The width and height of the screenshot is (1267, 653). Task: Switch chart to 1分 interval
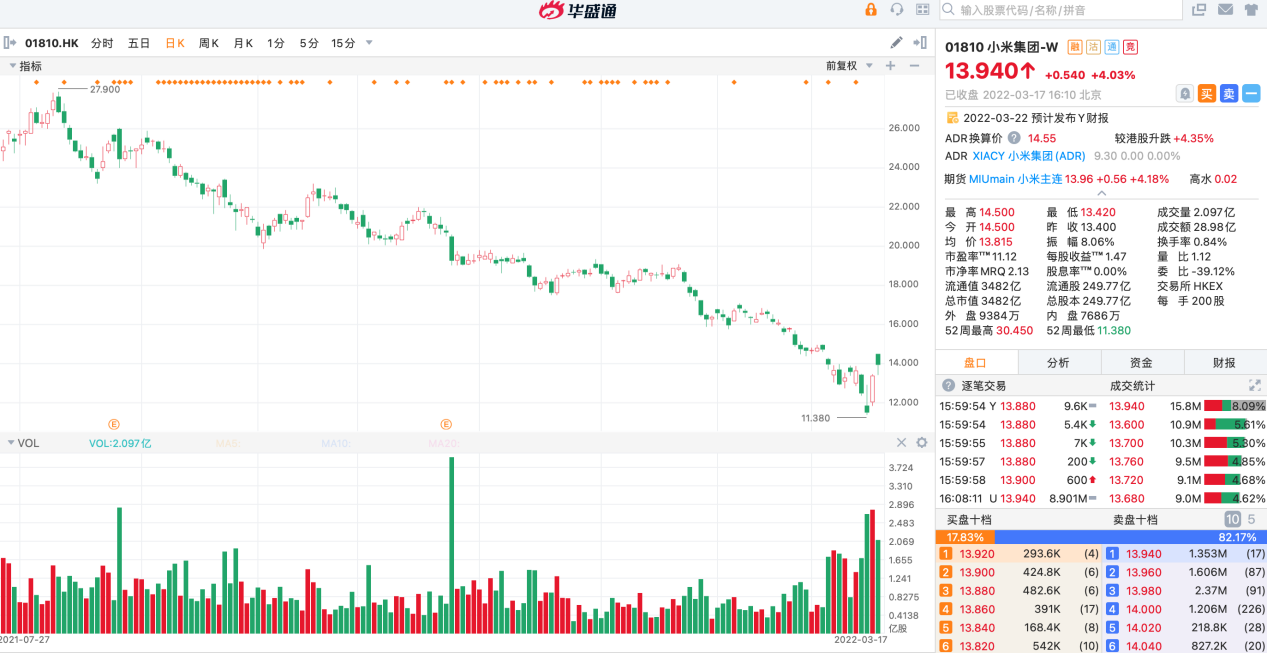[276, 43]
